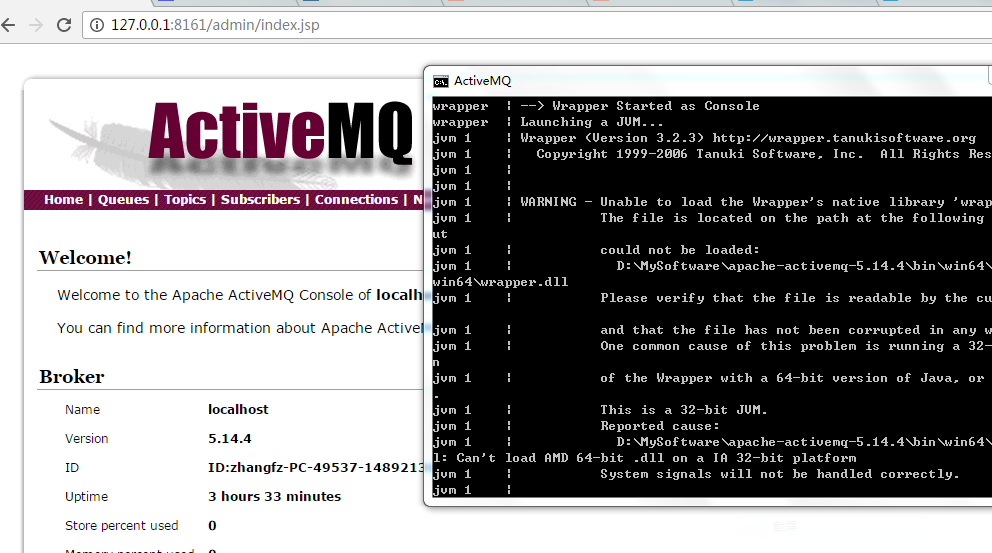Open the Queues page
Viewport: 992px width, 553px height.
click(x=123, y=200)
